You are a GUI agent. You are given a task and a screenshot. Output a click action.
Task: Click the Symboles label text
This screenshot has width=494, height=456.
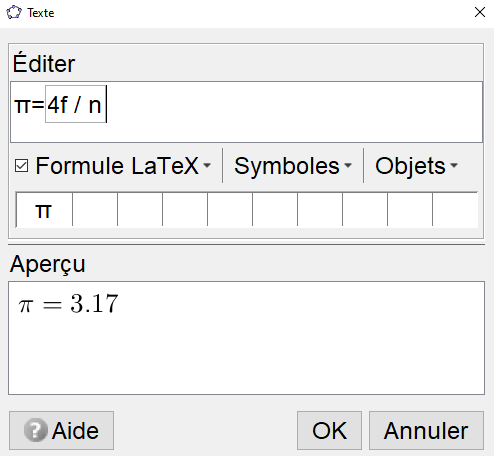pyautogui.click(x=287, y=166)
